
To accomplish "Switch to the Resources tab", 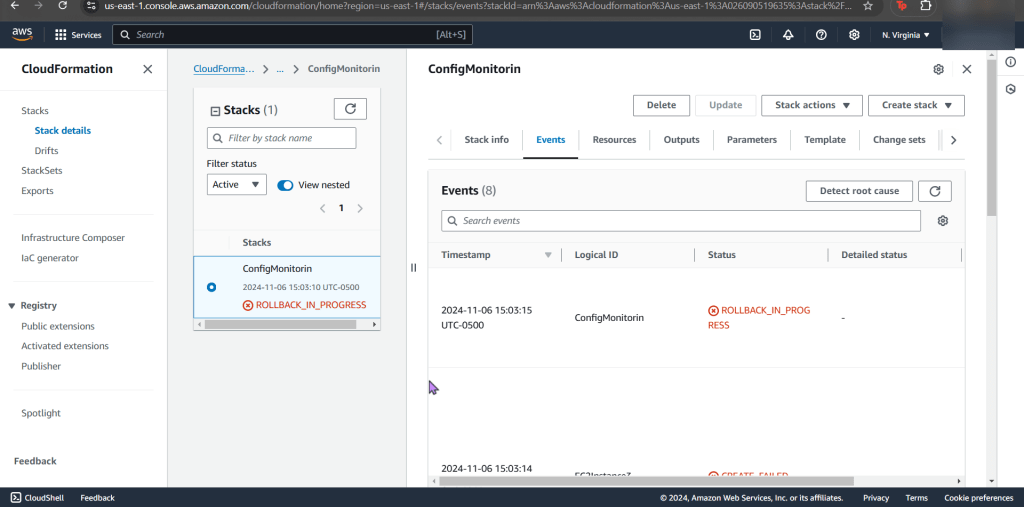I will pos(614,140).
